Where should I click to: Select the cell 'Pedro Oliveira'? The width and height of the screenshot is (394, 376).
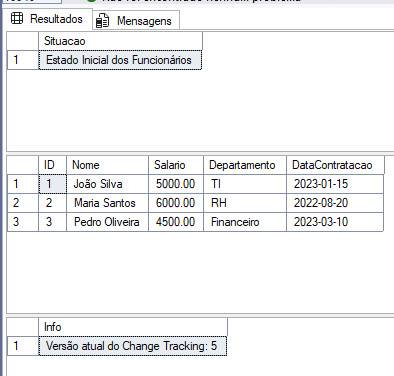tap(107, 222)
